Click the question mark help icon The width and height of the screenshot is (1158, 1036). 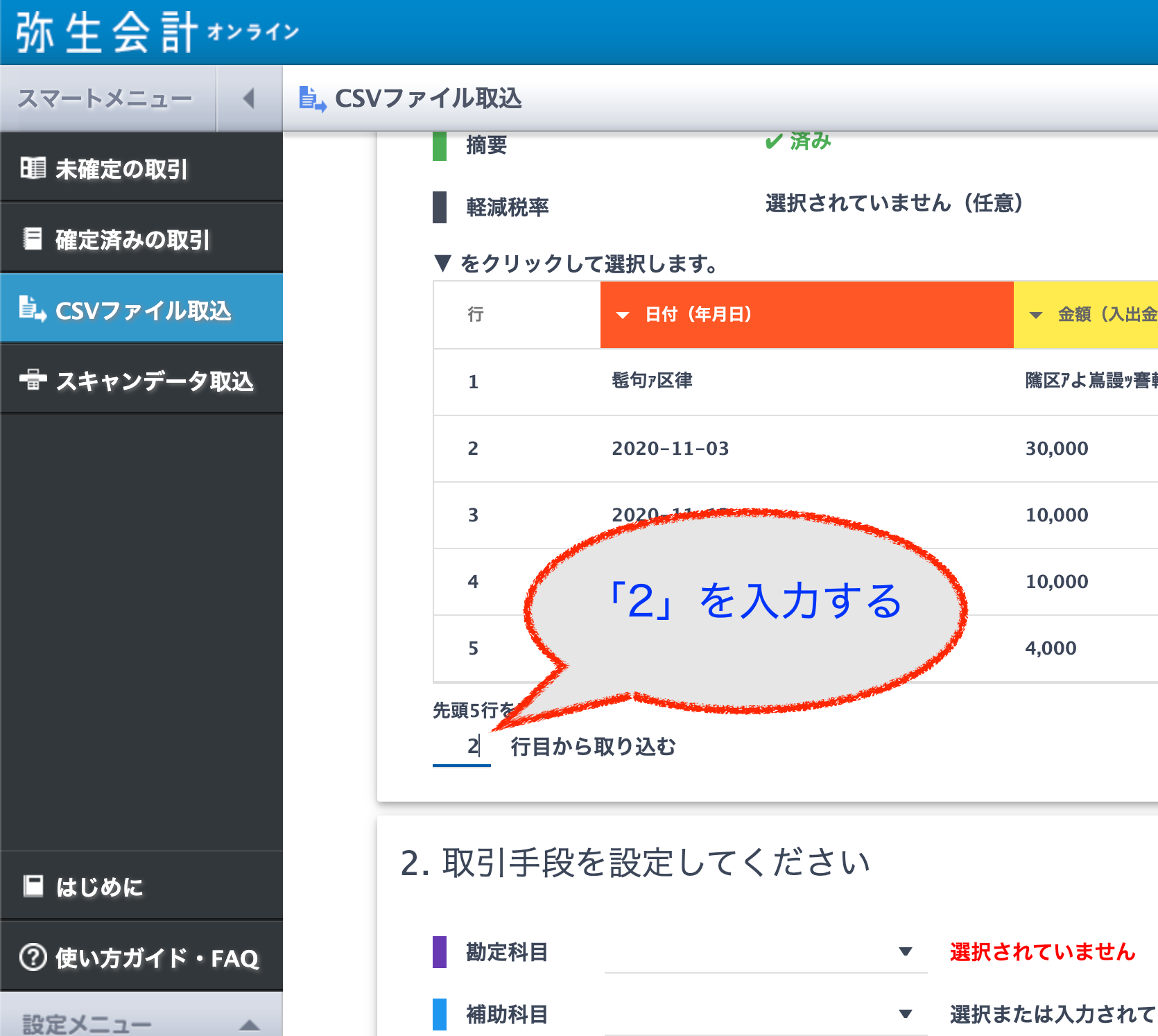[x=33, y=957]
